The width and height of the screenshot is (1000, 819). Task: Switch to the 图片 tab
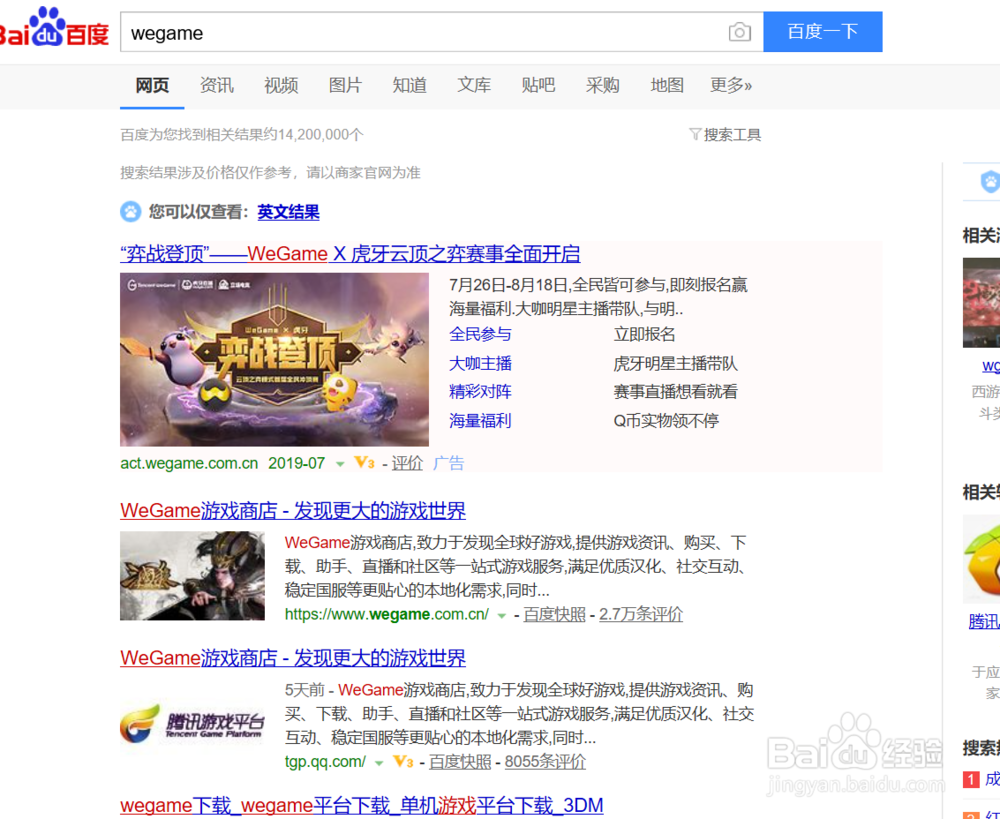tap(345, 85)
